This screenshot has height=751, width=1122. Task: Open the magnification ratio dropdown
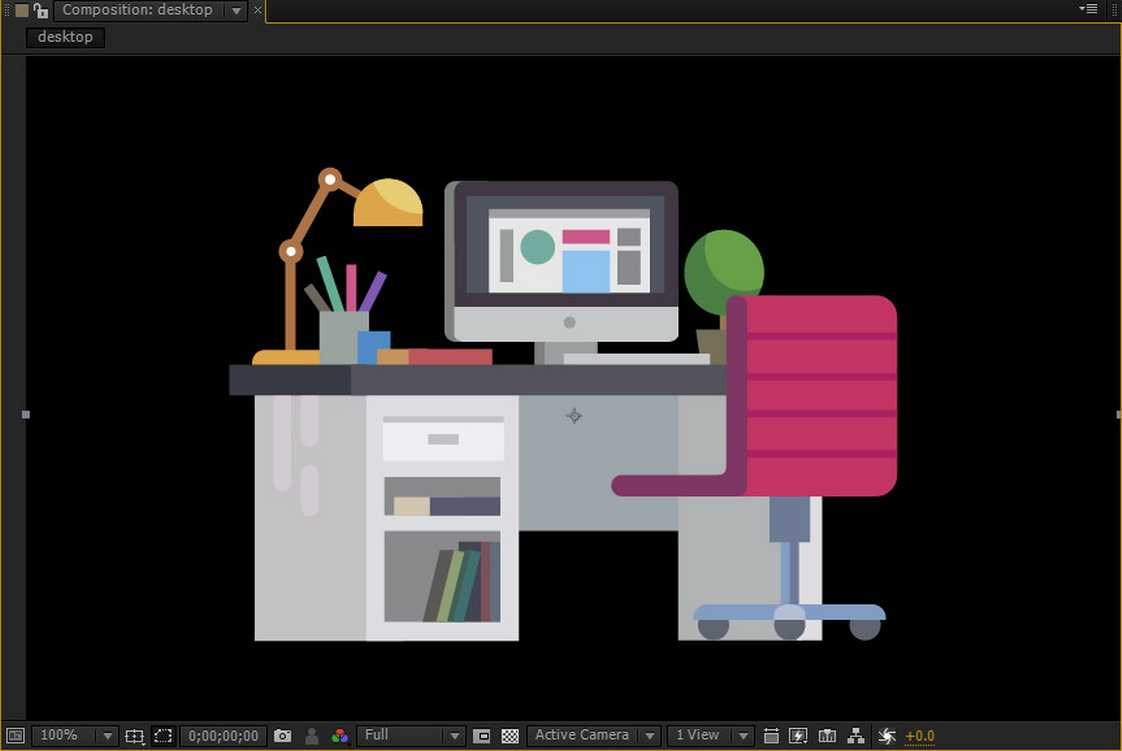(75, 735)
